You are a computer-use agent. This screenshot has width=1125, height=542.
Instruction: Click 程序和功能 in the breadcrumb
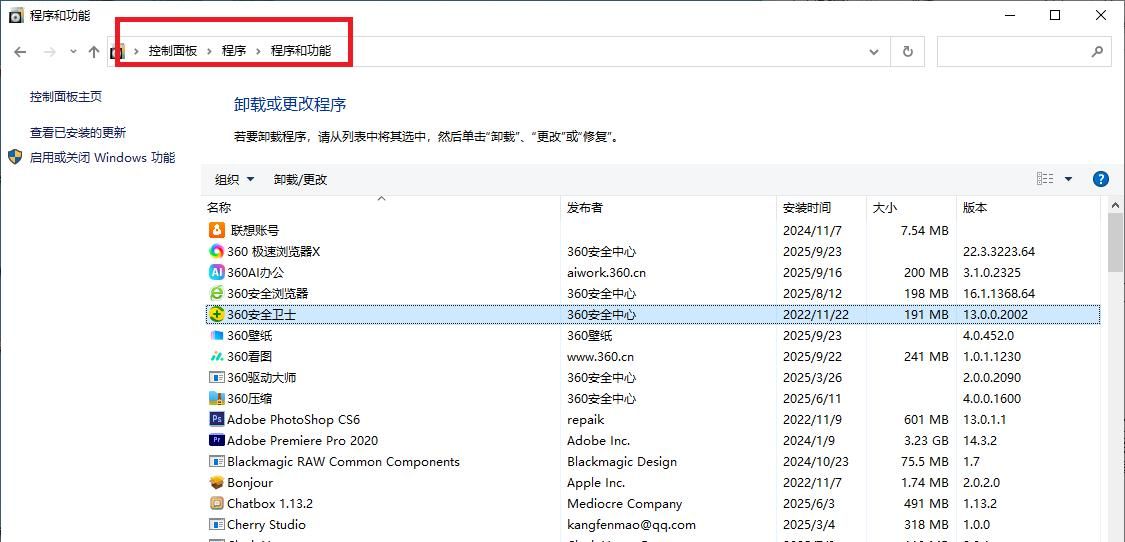tap(301, 51)
